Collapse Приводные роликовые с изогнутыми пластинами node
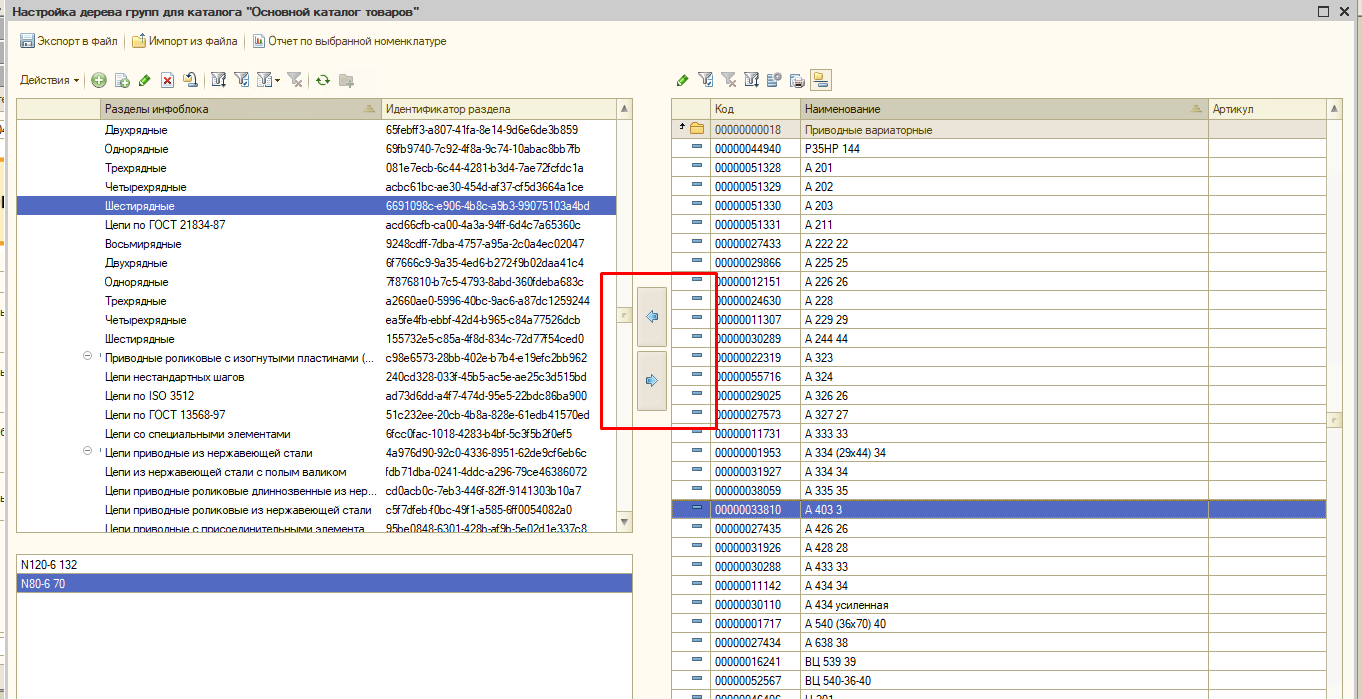Screen dimensions: 1362x699 point(87,357)
